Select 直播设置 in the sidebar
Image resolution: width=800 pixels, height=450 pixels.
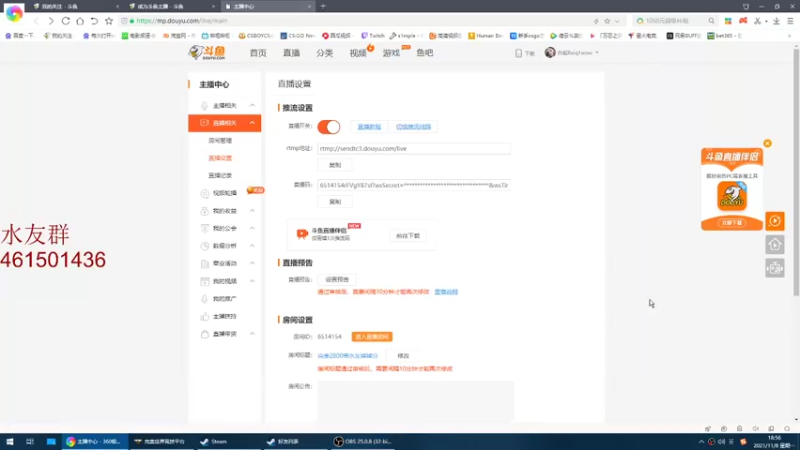220,158
